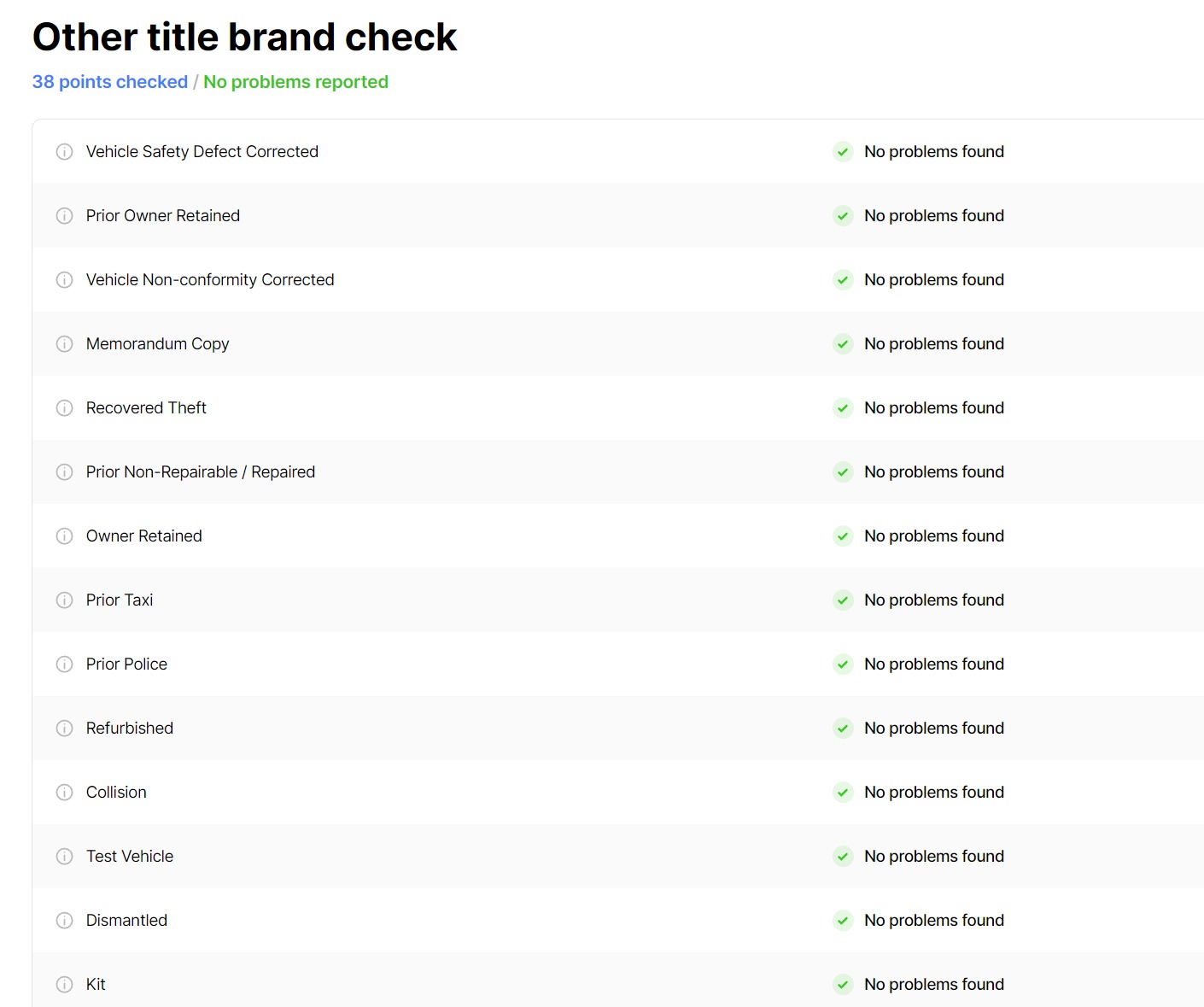Click the 'Memorandum Copy' label
Screen dimensions: 1204x1007
coord(158,344)
